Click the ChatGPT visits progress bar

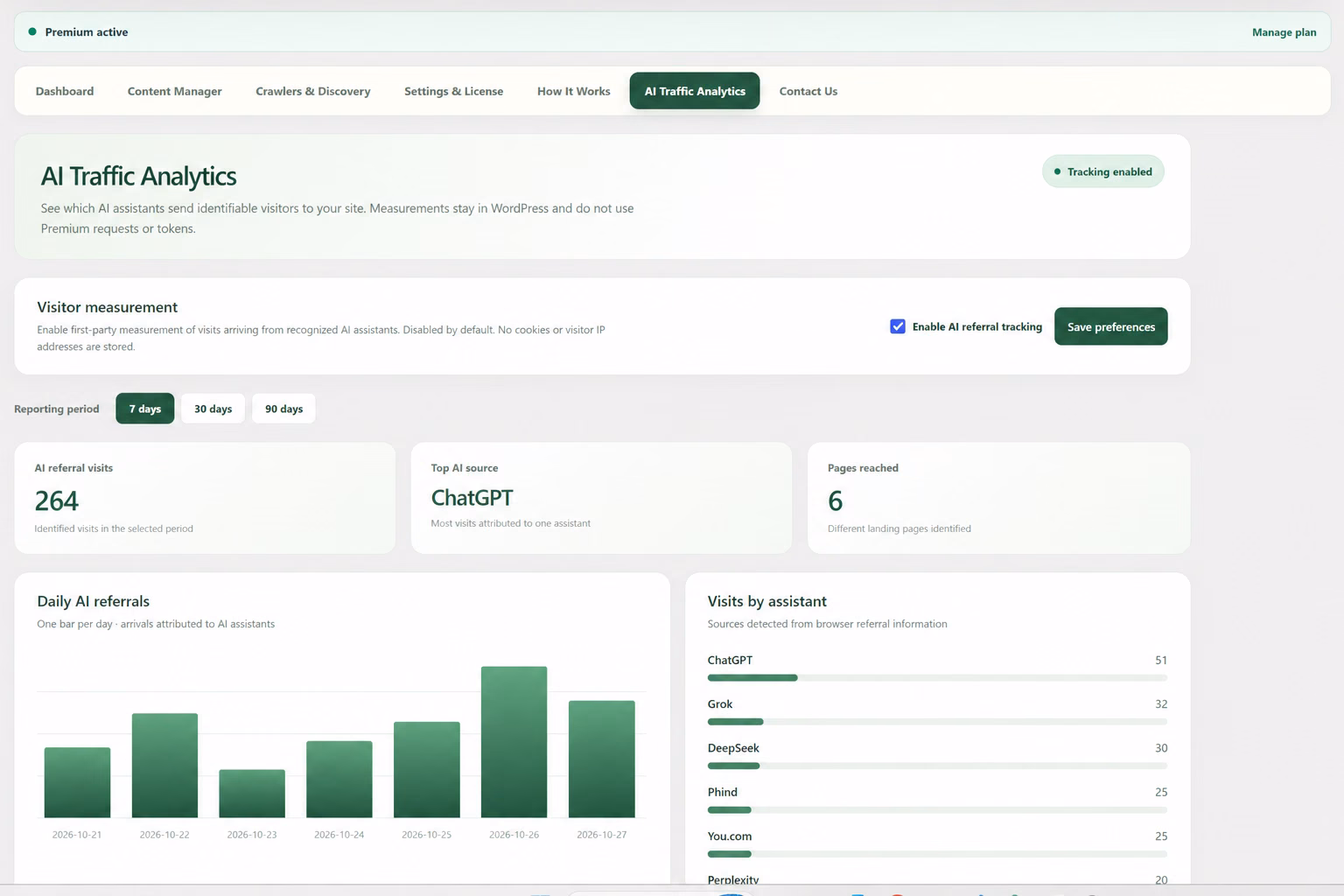(937, 678)
